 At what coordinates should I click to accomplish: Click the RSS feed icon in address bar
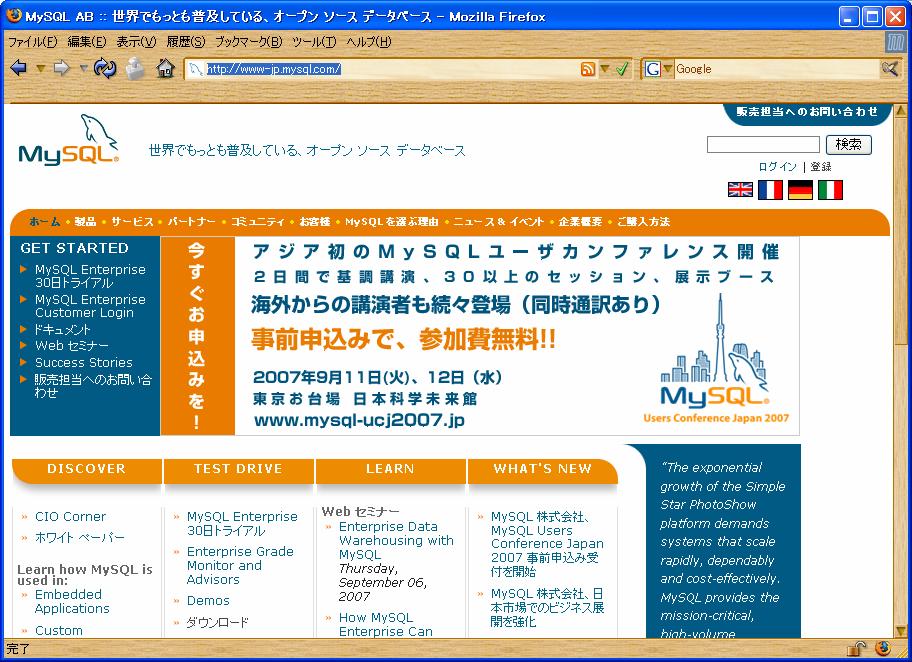coord(588,69)
